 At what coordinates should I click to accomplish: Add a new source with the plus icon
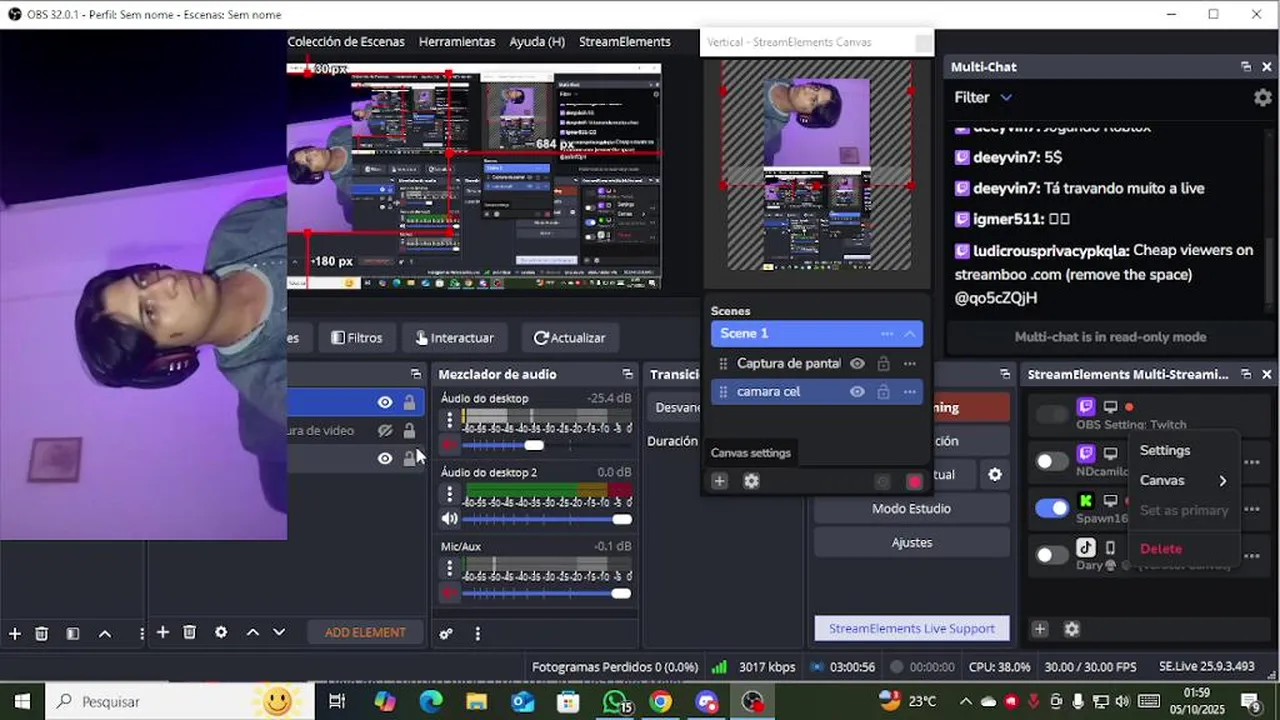163,632
